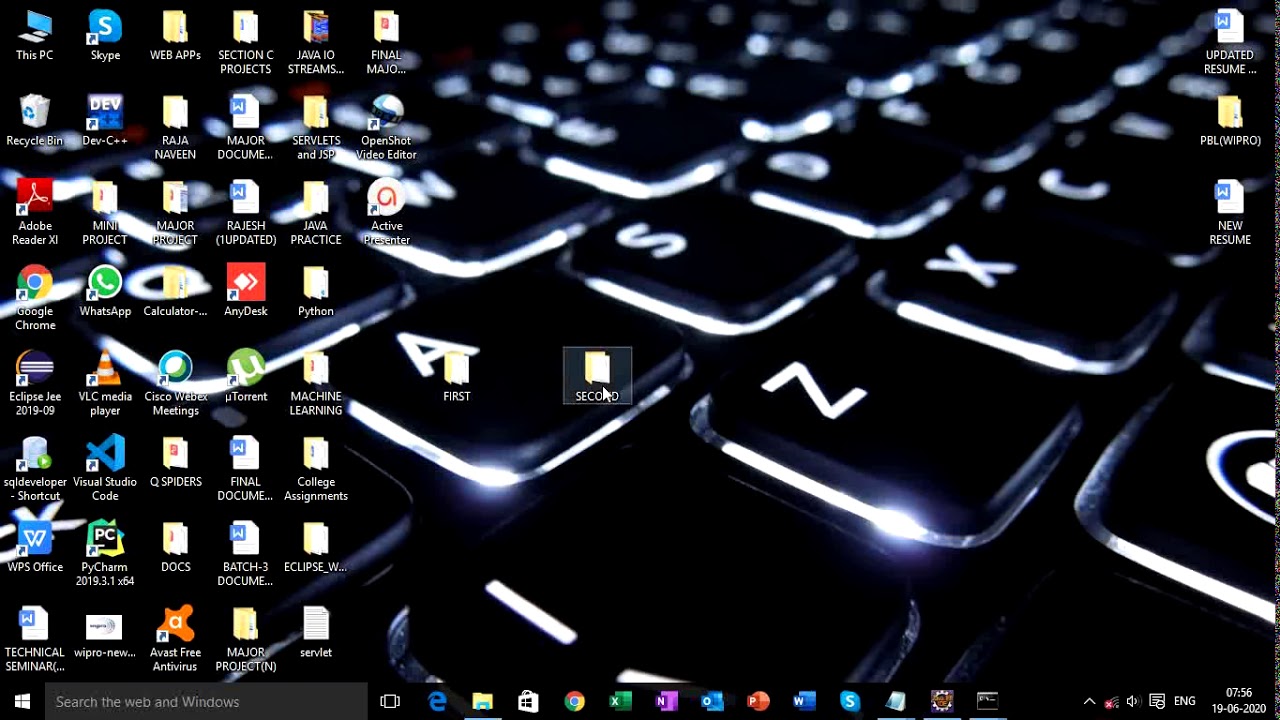The image size is (1280, 720).
Task: Select the Python folder
Action: 316,292
